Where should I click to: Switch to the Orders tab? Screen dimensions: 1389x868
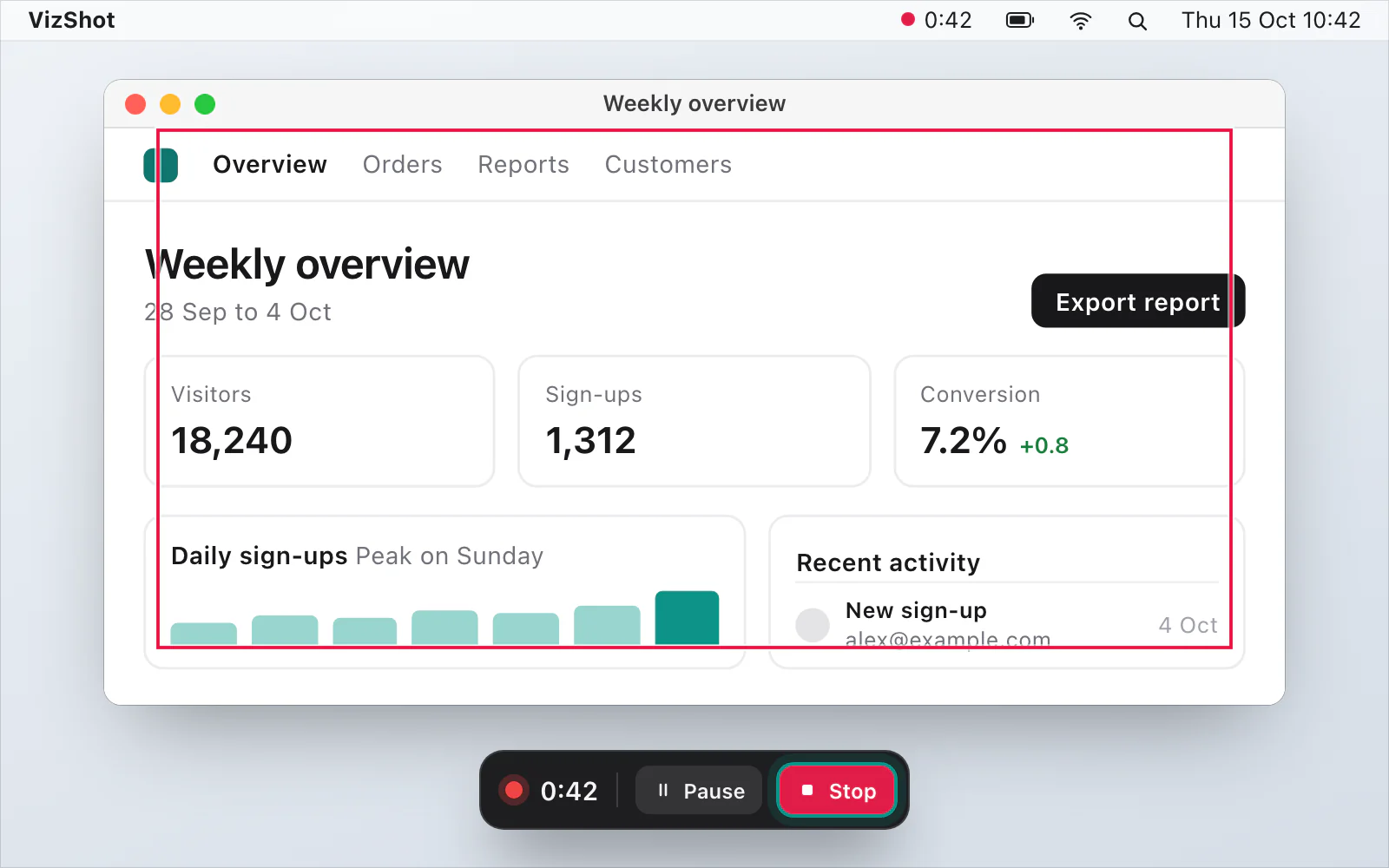(402, 164)
